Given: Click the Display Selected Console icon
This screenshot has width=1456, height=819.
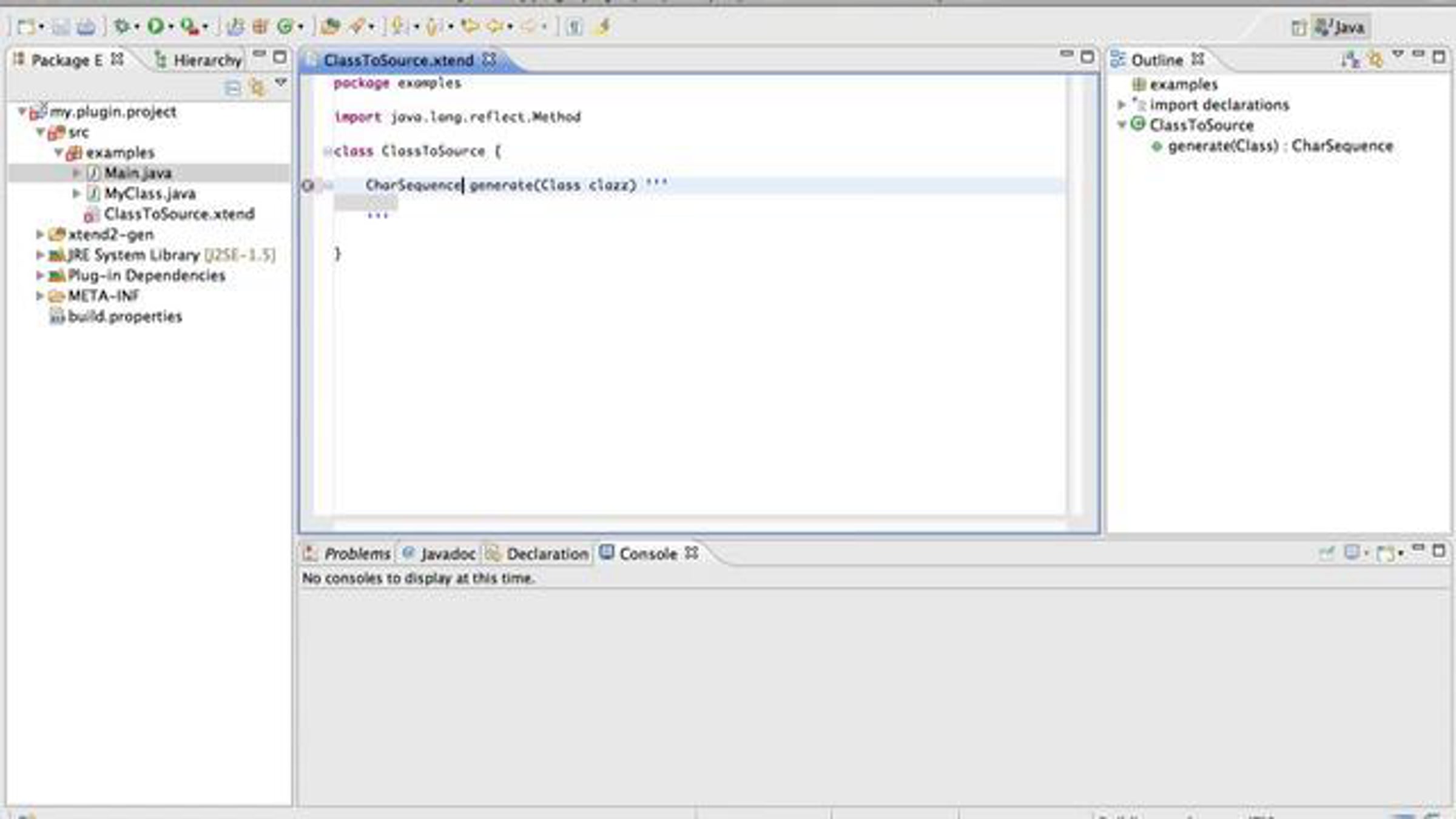Looking at the screenshot, I should coord(1352,553).
